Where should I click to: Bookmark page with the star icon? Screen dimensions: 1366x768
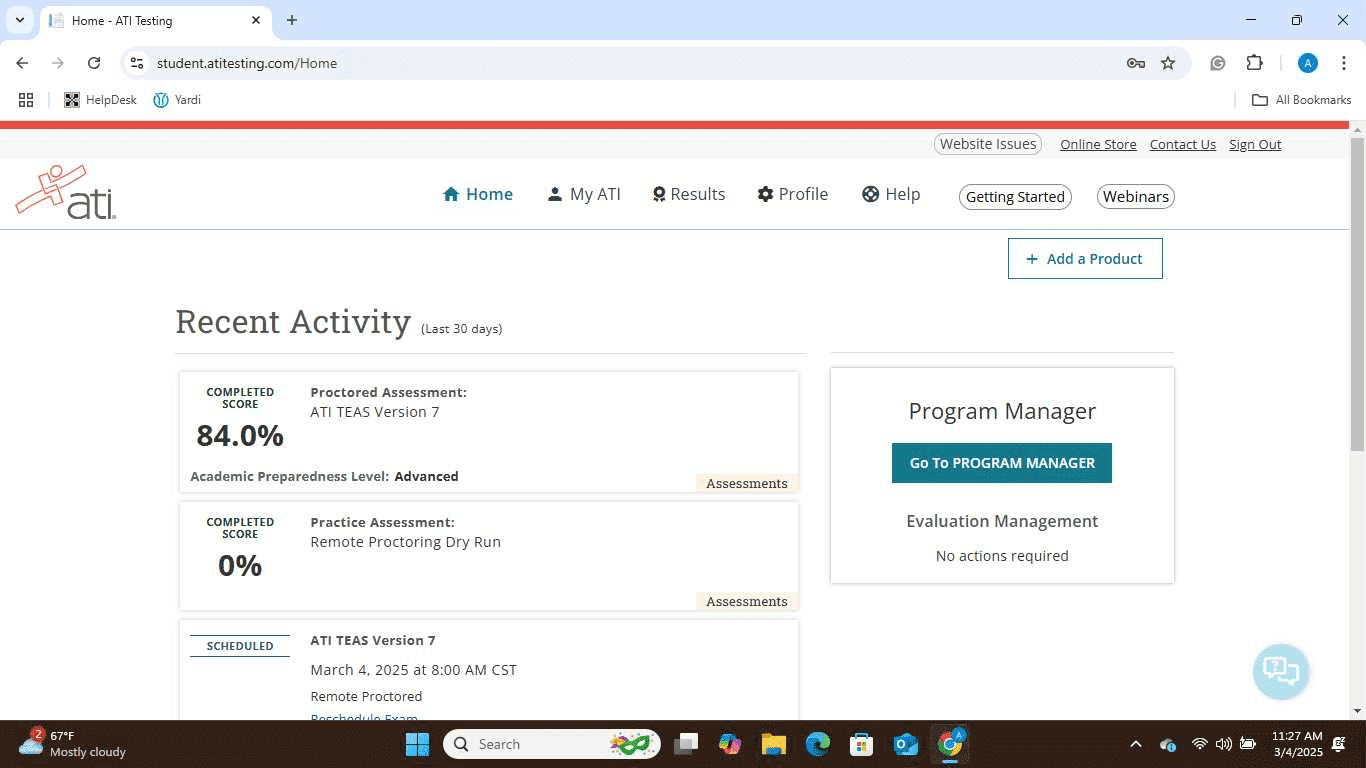pos(1168,63)
